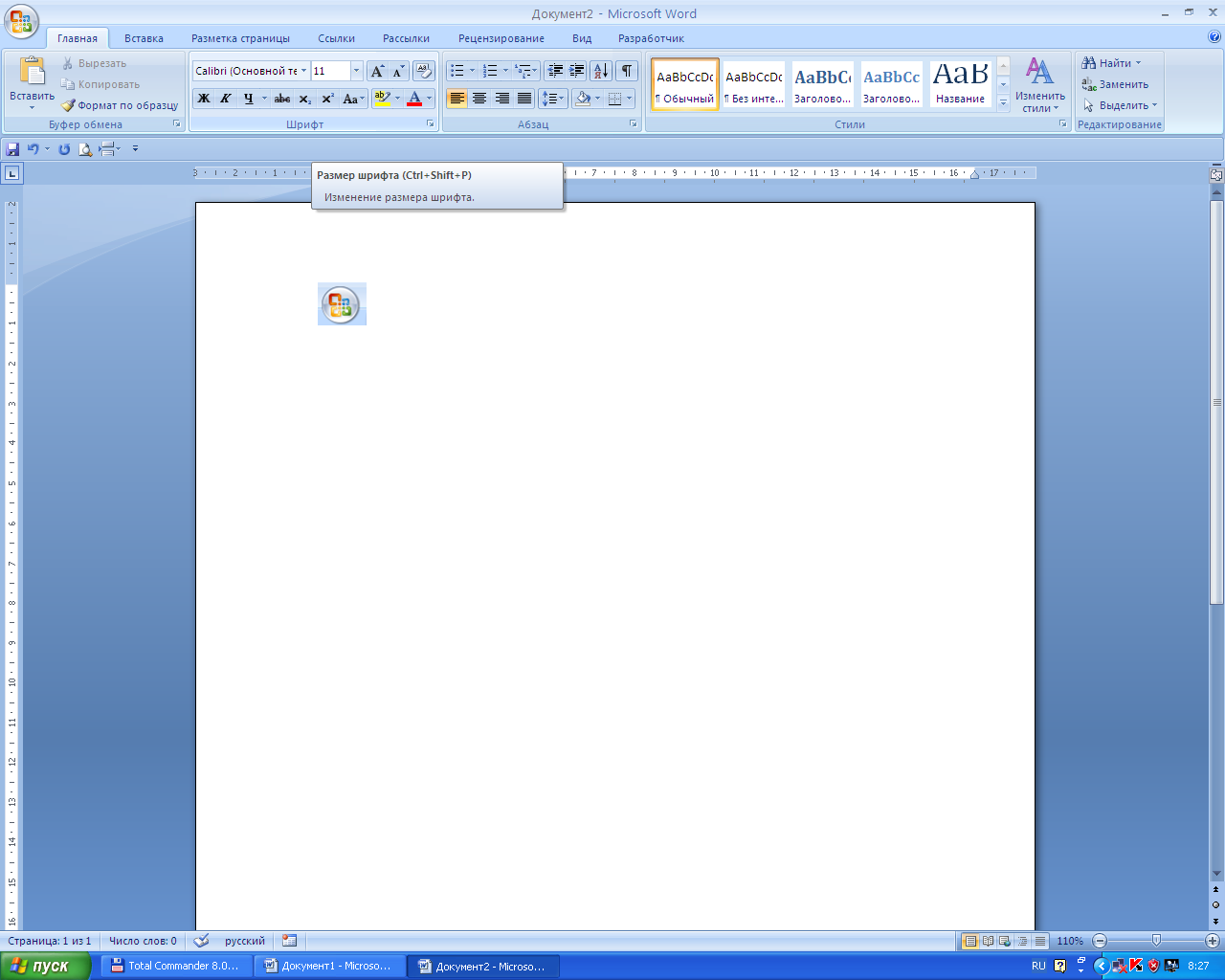This screenshot has width=1225, height=980.
Task: Open Font dialog launcher in Шрифт group
Action: click(430, 124)
